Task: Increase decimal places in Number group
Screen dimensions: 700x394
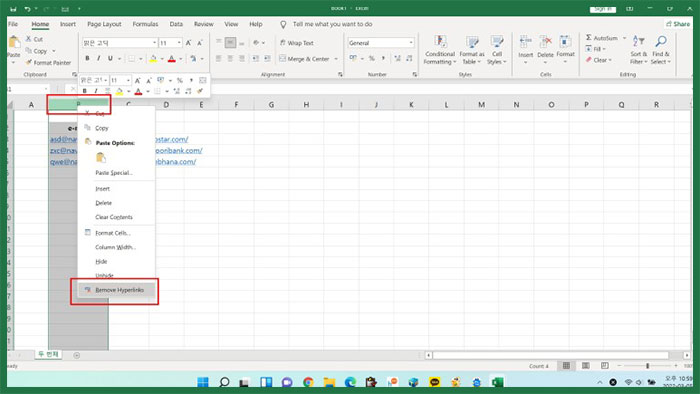Action: point(397,58)
